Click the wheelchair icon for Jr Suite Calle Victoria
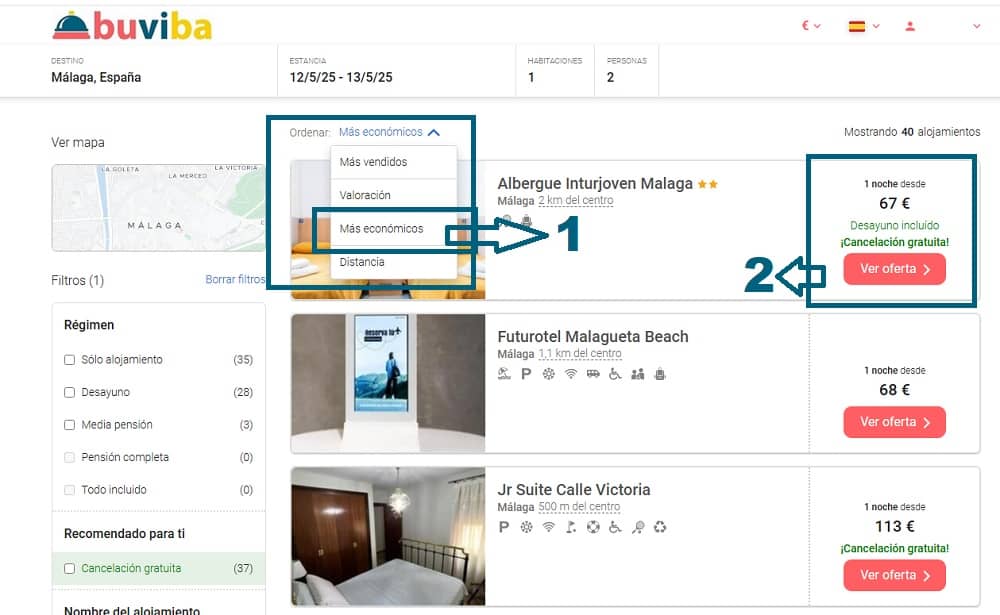The width and height of the screenshot is (1000, 615). (x=615, y=527)
